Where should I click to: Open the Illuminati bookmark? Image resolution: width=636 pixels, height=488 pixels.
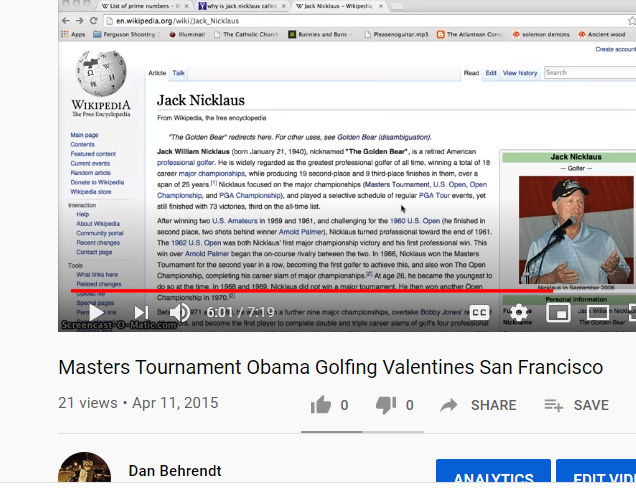pos(187,34)
